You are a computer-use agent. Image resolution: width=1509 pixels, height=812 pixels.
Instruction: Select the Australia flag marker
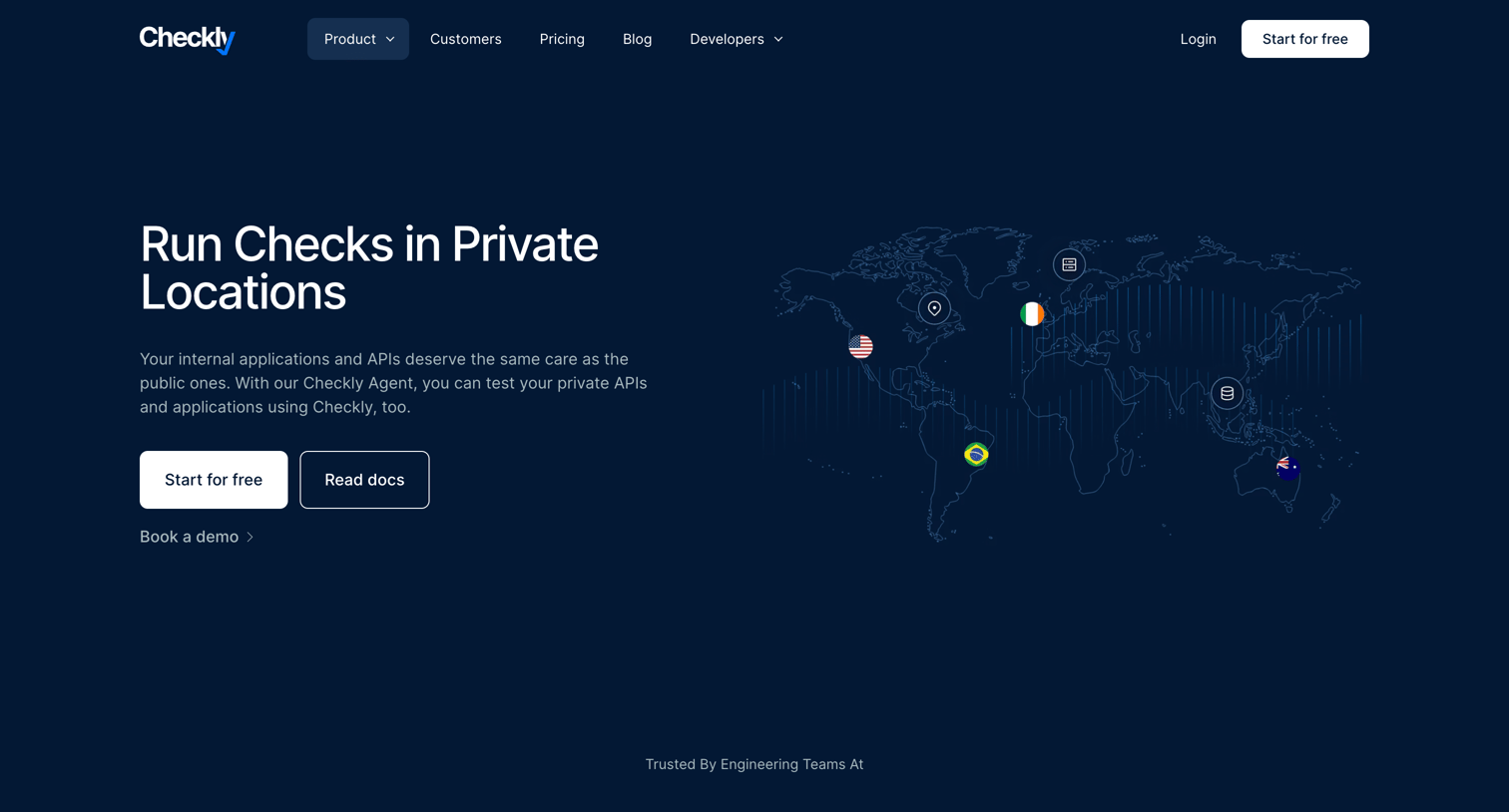click(1287, 467)
